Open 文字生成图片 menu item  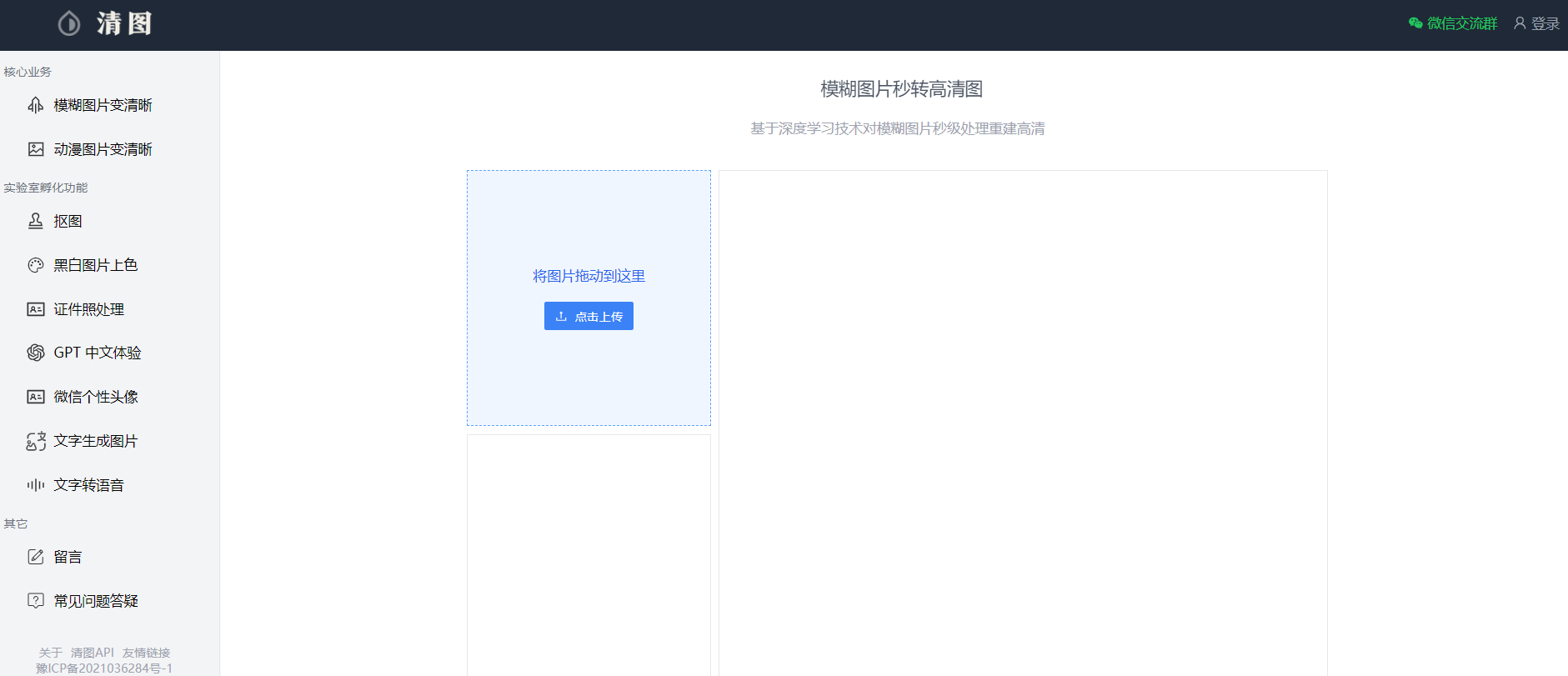click(x=96, y=441)
